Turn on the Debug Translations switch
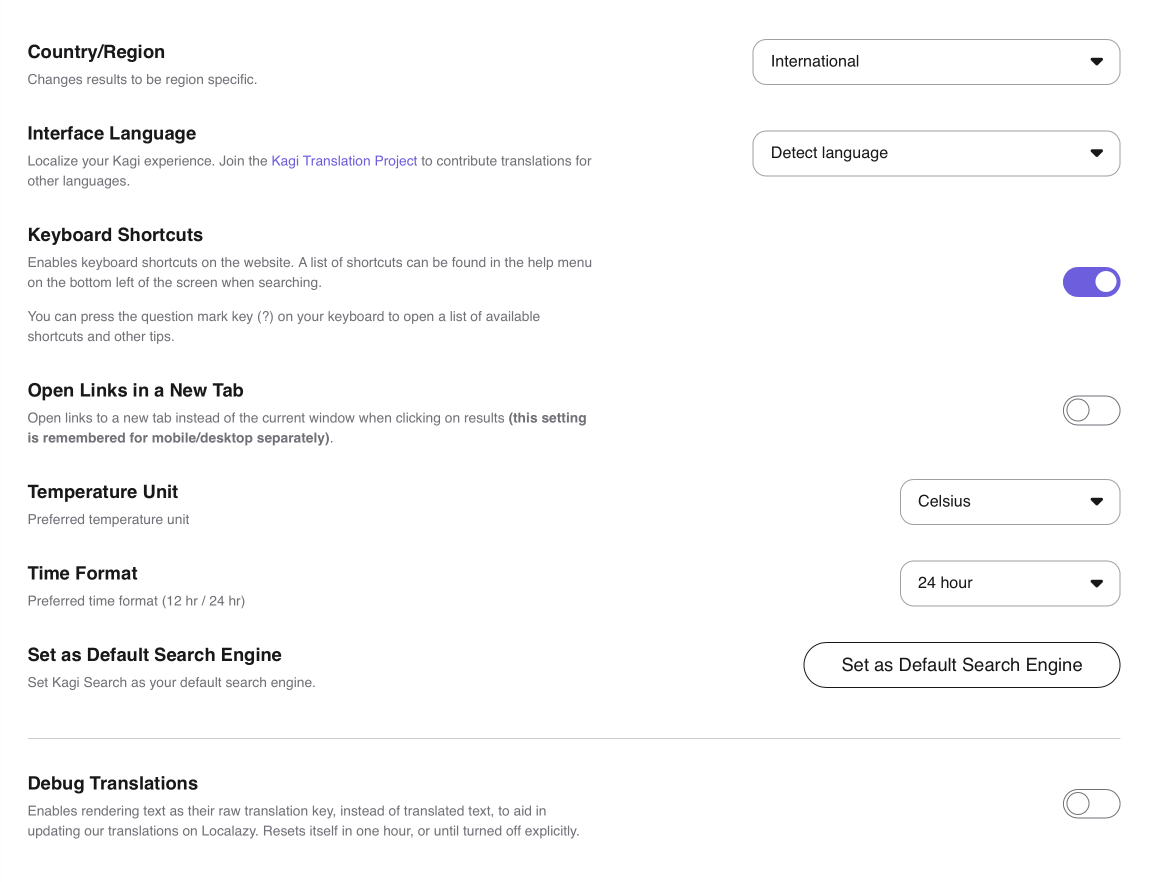1174x882 pixels. click(1091, 804)
